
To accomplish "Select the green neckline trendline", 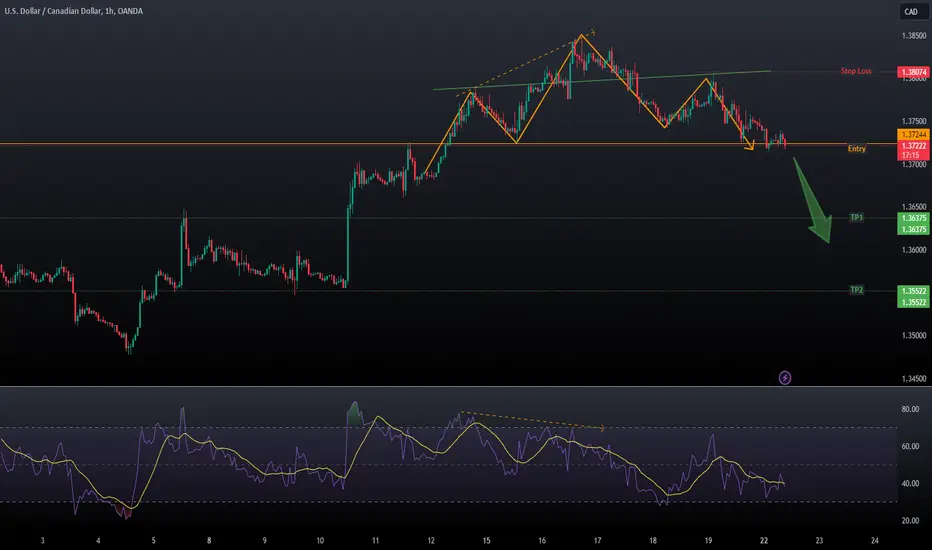I will [600, 80].
